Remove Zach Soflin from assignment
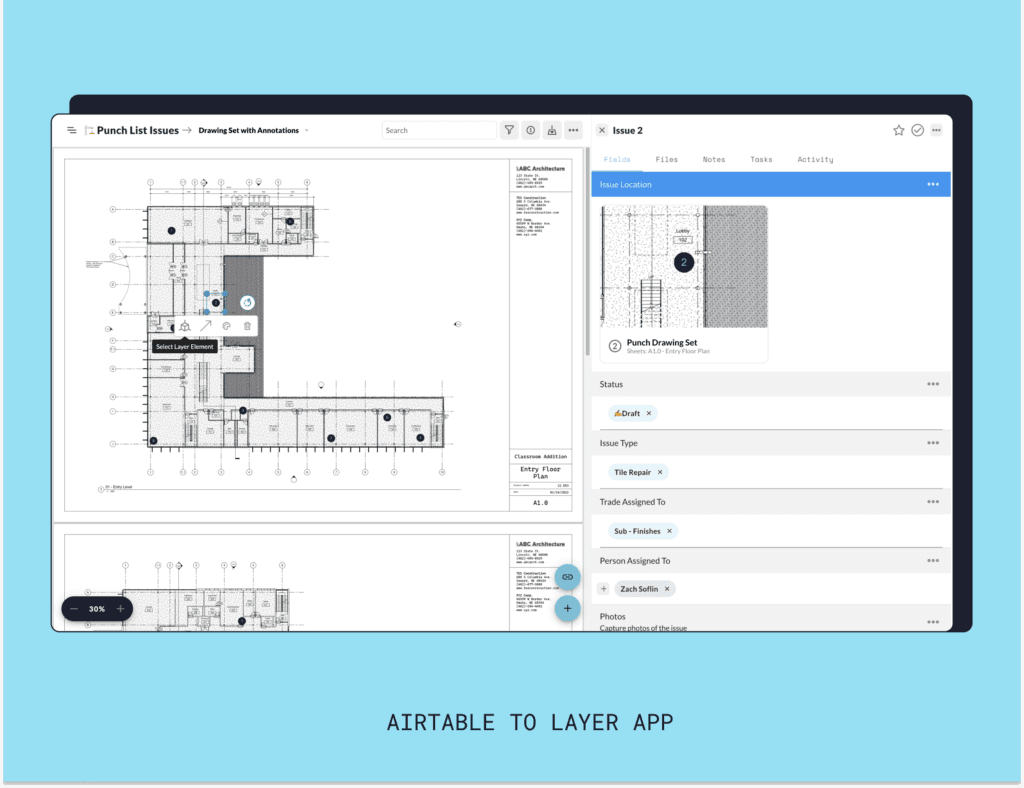 click(x=667, y=589)
